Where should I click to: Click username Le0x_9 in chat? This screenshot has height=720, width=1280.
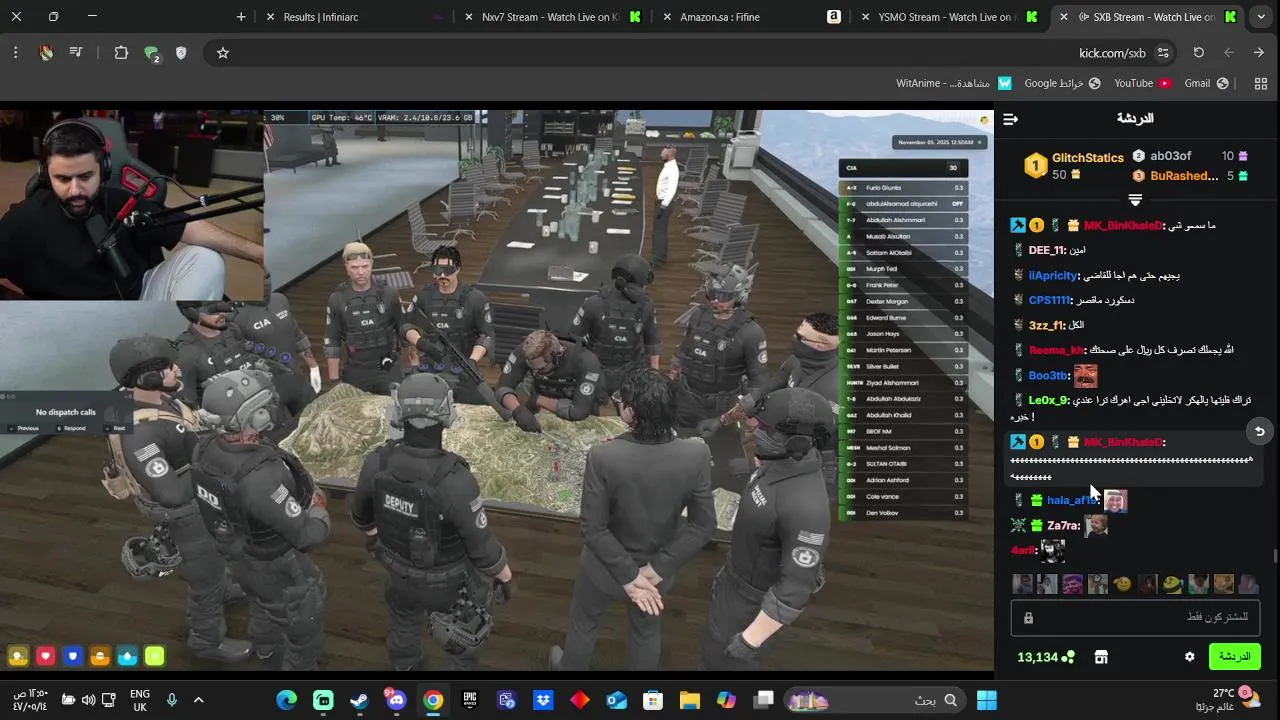pyautogui.click(x=1049, y=400)
